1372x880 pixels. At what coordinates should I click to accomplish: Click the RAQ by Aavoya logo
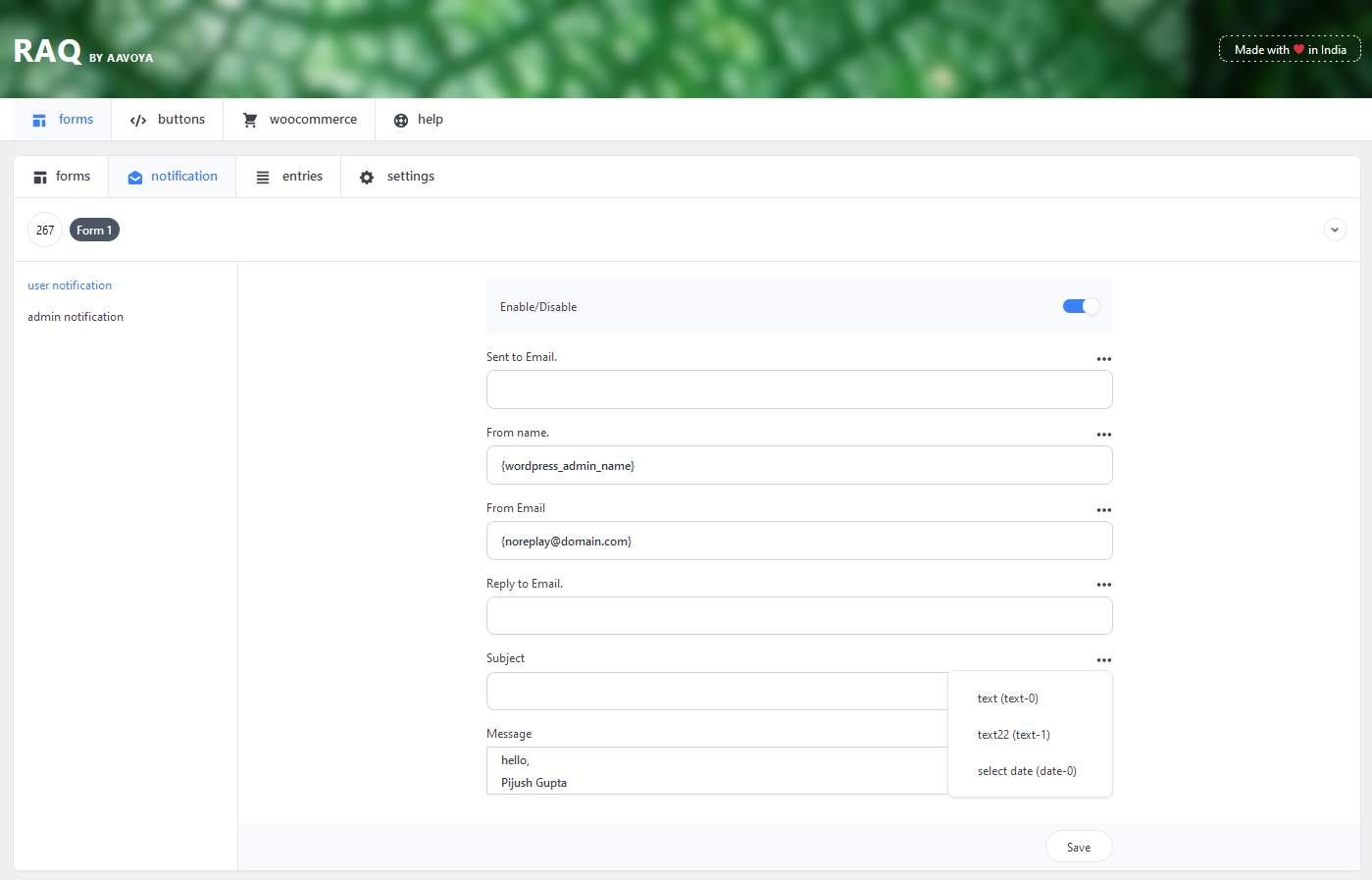pyautogui.click(x=83, y=51)
